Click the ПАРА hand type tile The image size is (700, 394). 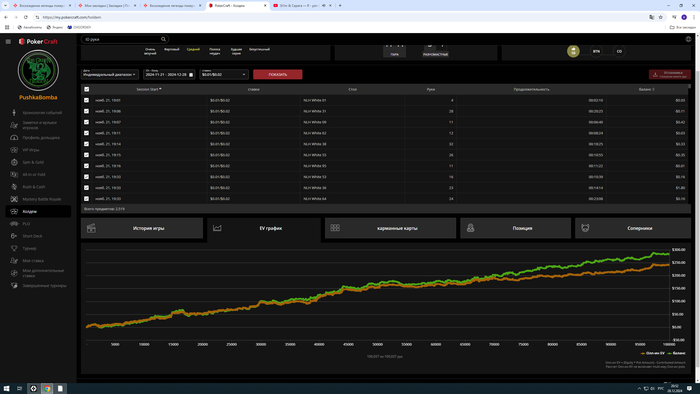(395, 50)
